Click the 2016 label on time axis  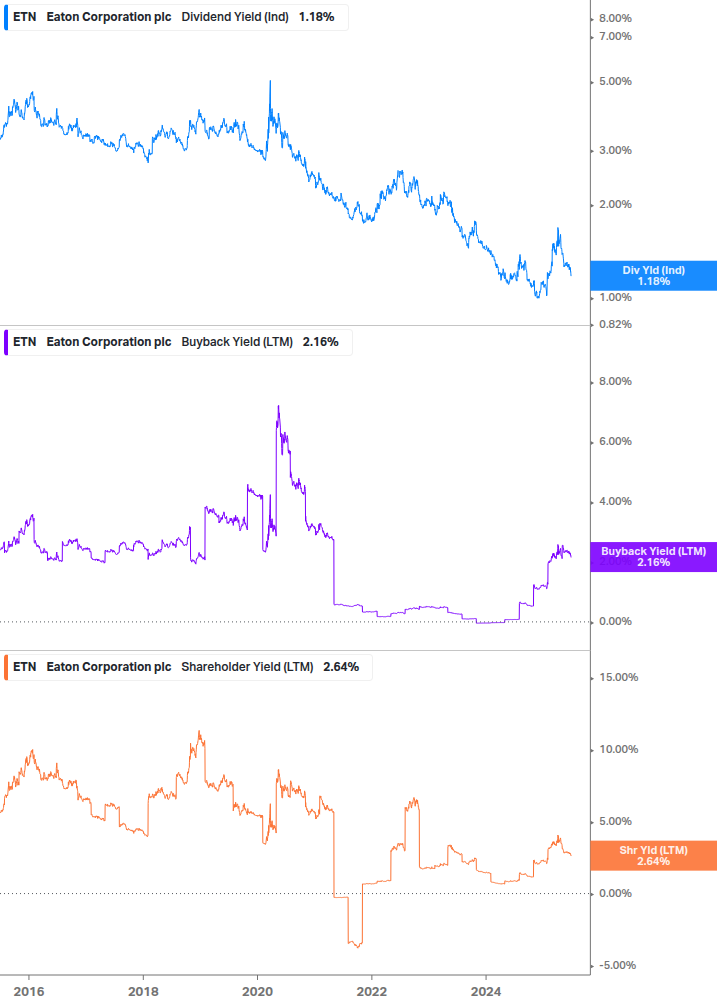coord(29,992)
